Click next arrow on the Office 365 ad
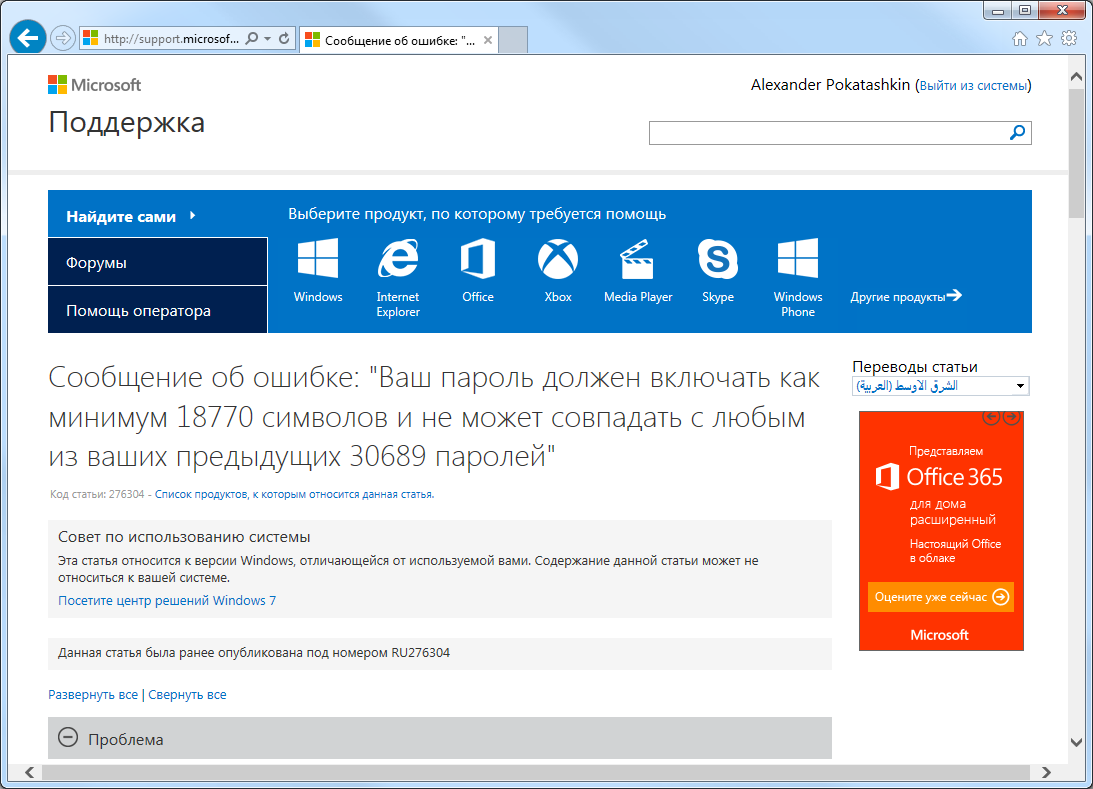This screenshot has width=1093, height=789. (1011, 417)
